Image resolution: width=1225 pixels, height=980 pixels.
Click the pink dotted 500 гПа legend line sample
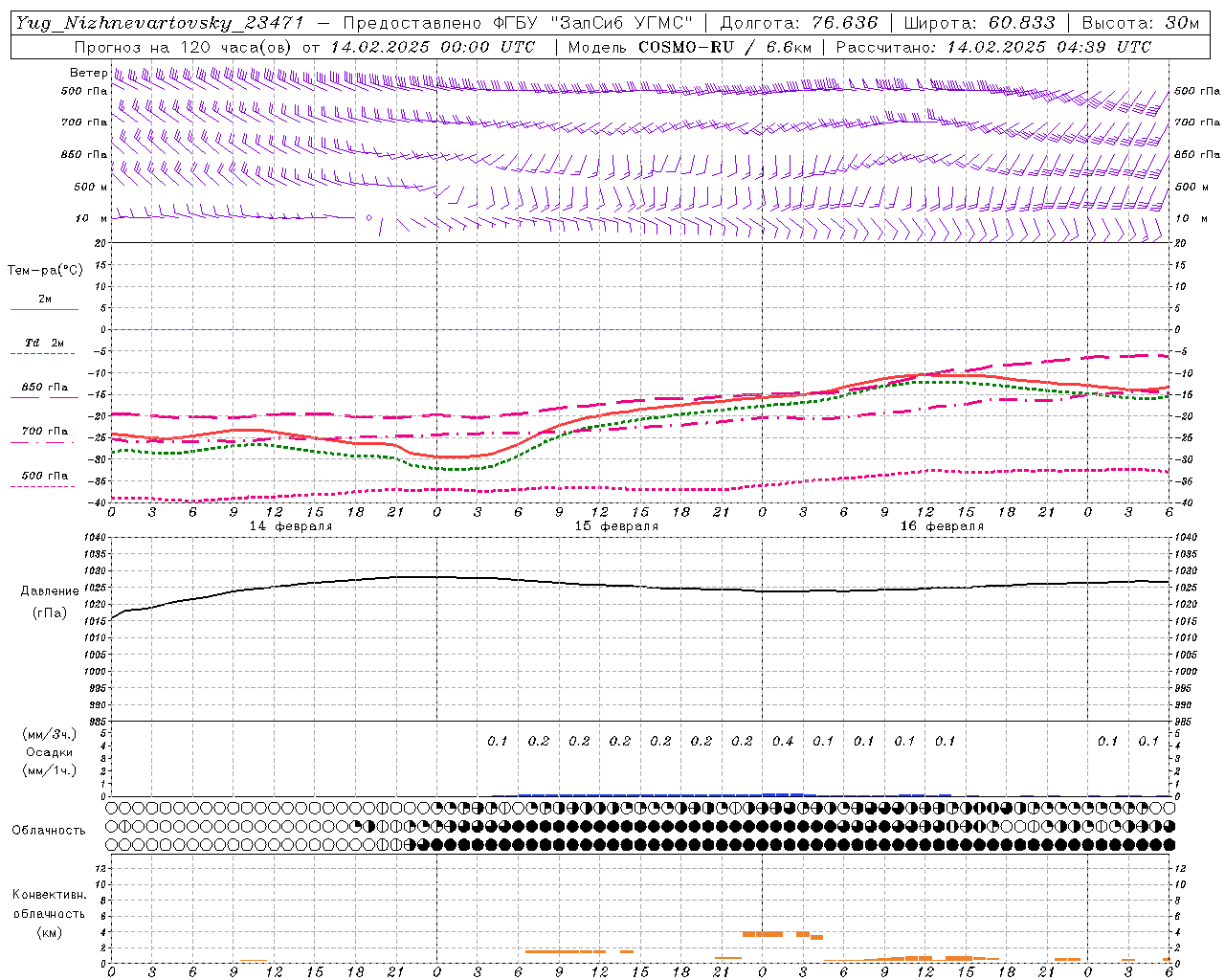42,486
